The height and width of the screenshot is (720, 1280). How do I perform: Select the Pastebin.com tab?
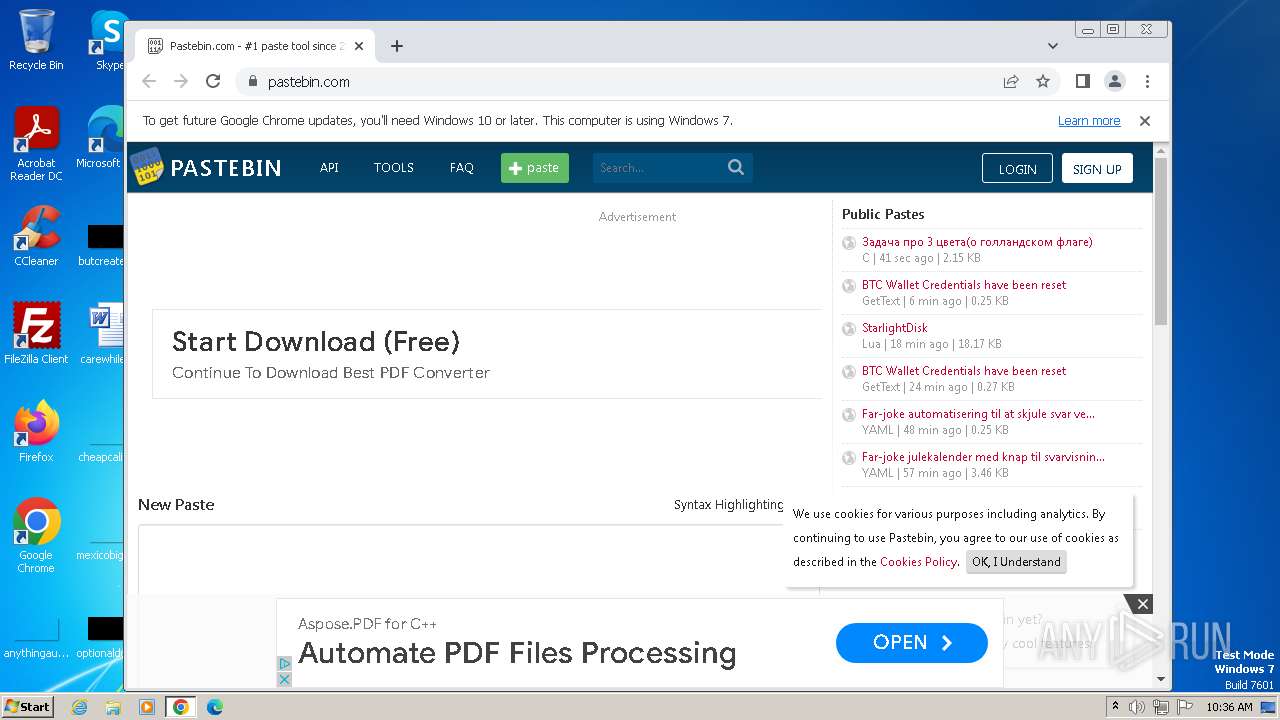[256, 46]
